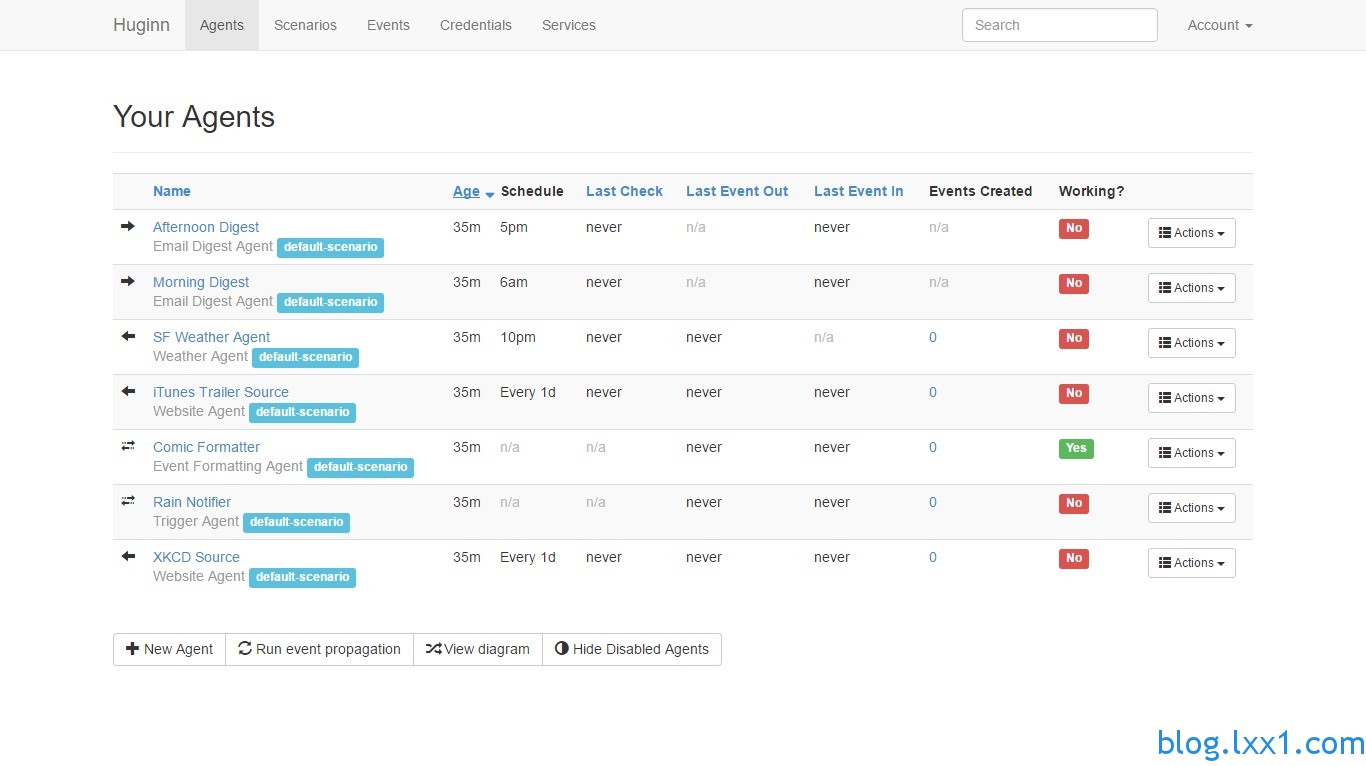
Task: Sort by Last Event In header
Action: coord(858,191)
